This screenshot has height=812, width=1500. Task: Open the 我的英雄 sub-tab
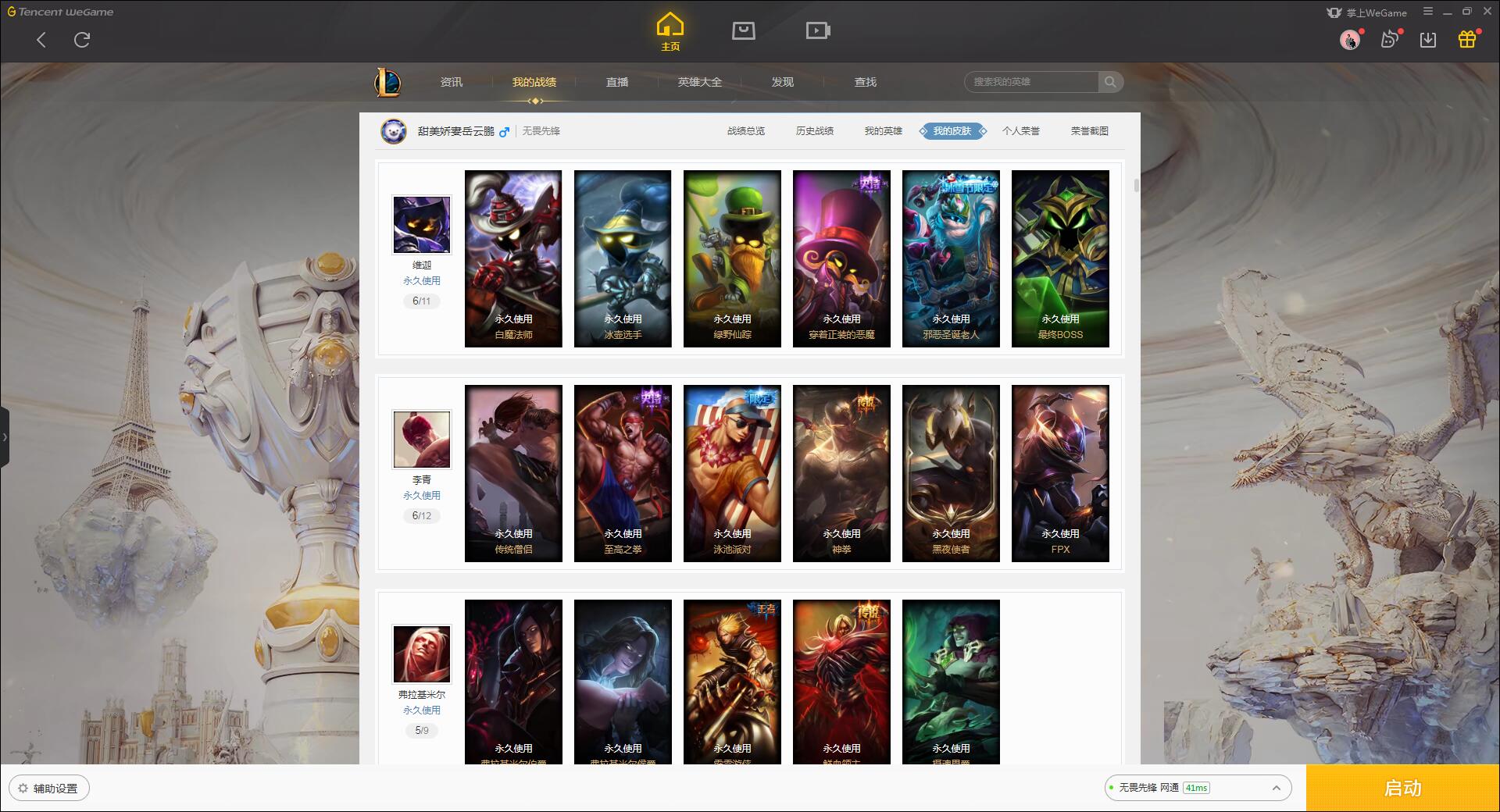point(884,131)
